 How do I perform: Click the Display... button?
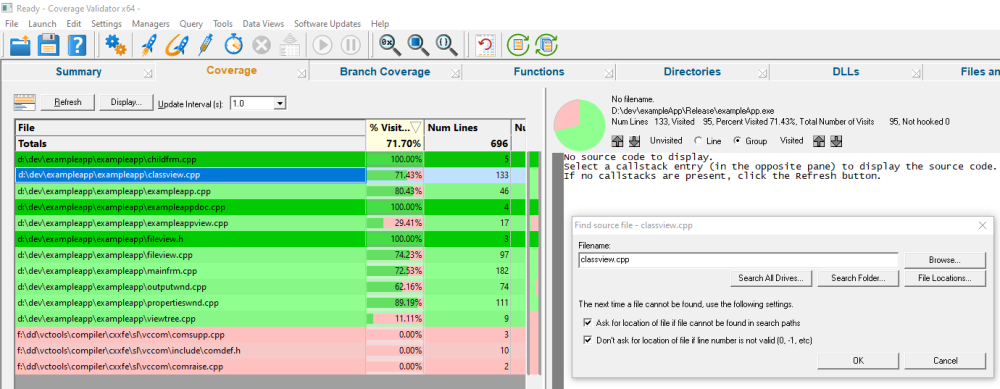click(126, 102)
